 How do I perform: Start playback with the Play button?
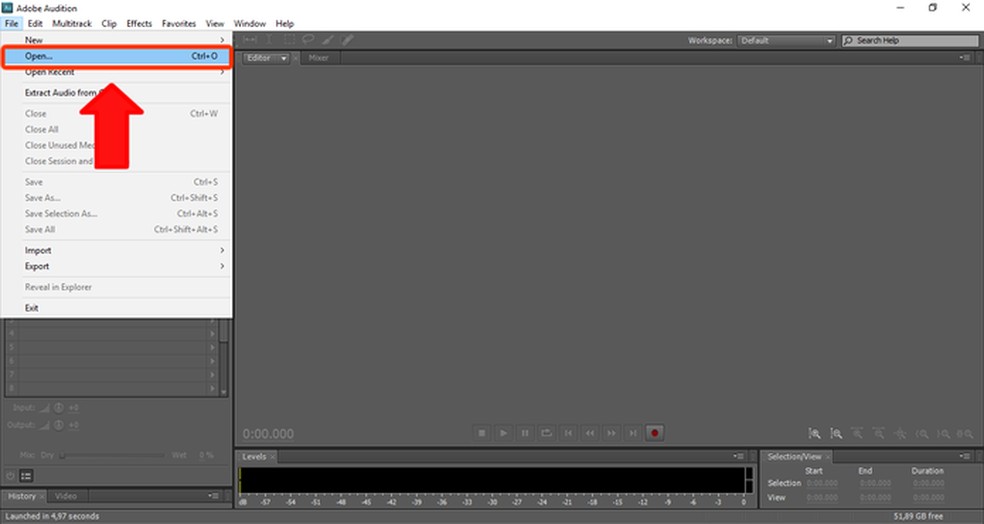pyautogui.click(x=503, y=433)
